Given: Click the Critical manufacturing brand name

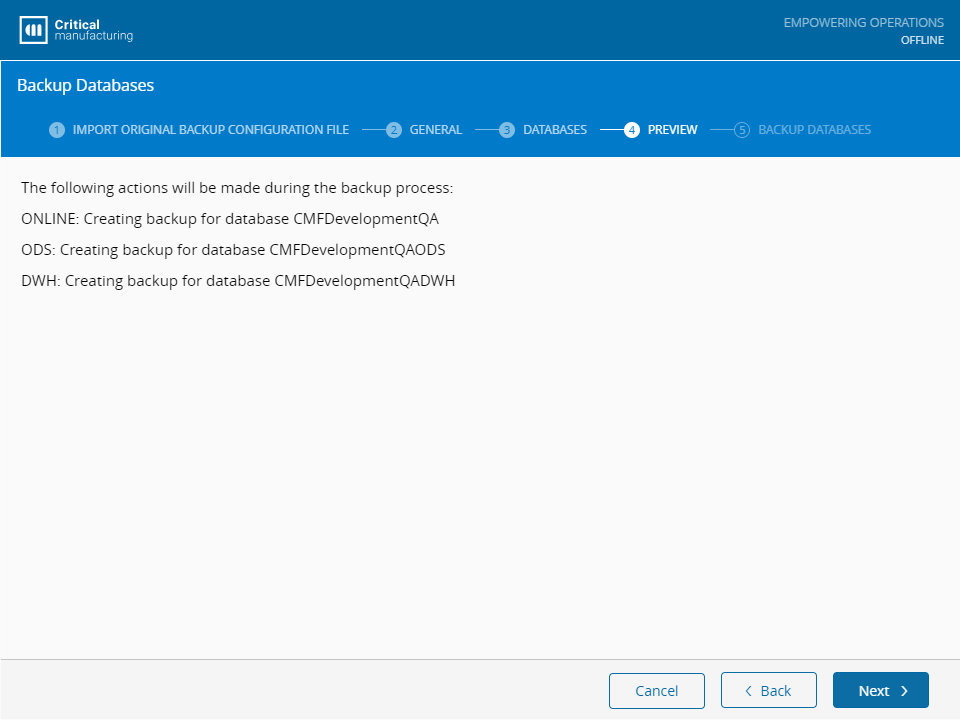Looking at the screenshot, I should pyautogui.click(x=94, y=30).
